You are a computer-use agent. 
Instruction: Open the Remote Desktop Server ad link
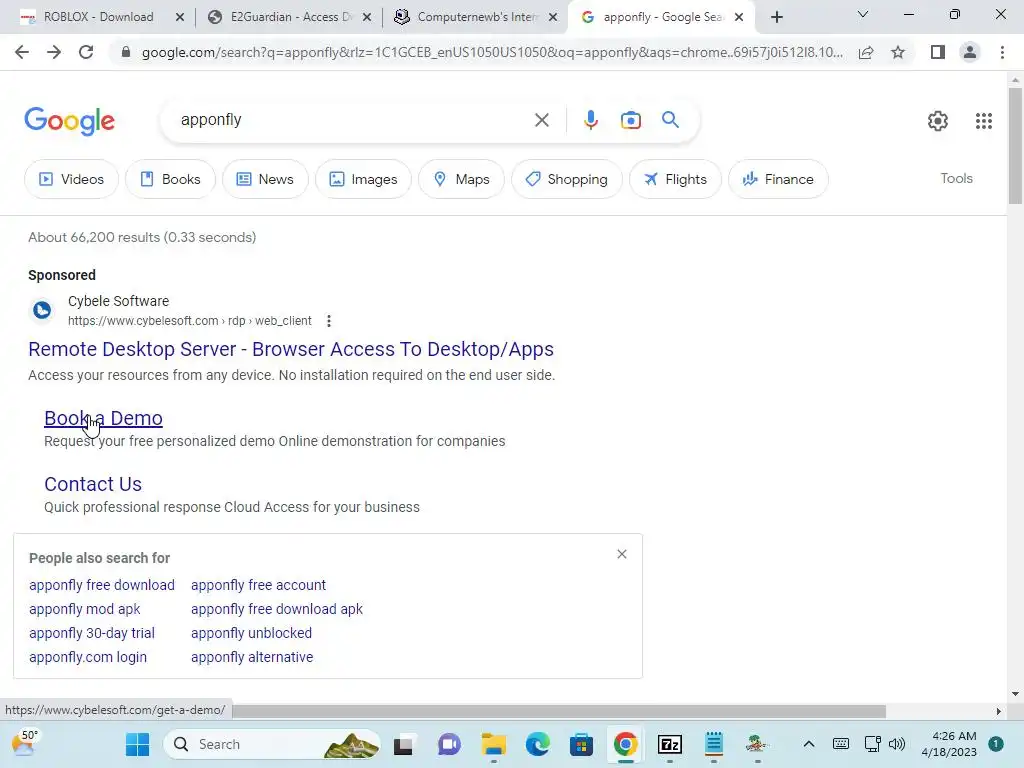point(291,349)
